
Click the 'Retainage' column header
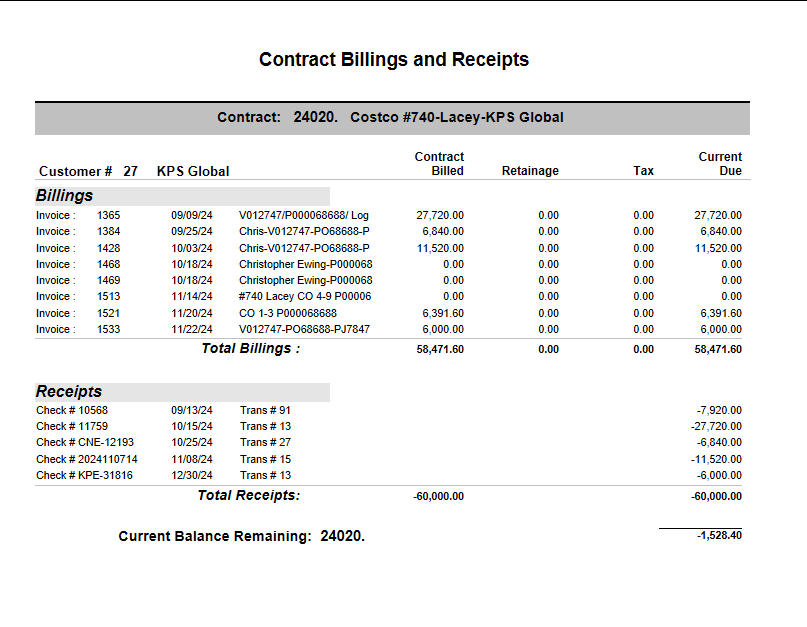(530, 171)
